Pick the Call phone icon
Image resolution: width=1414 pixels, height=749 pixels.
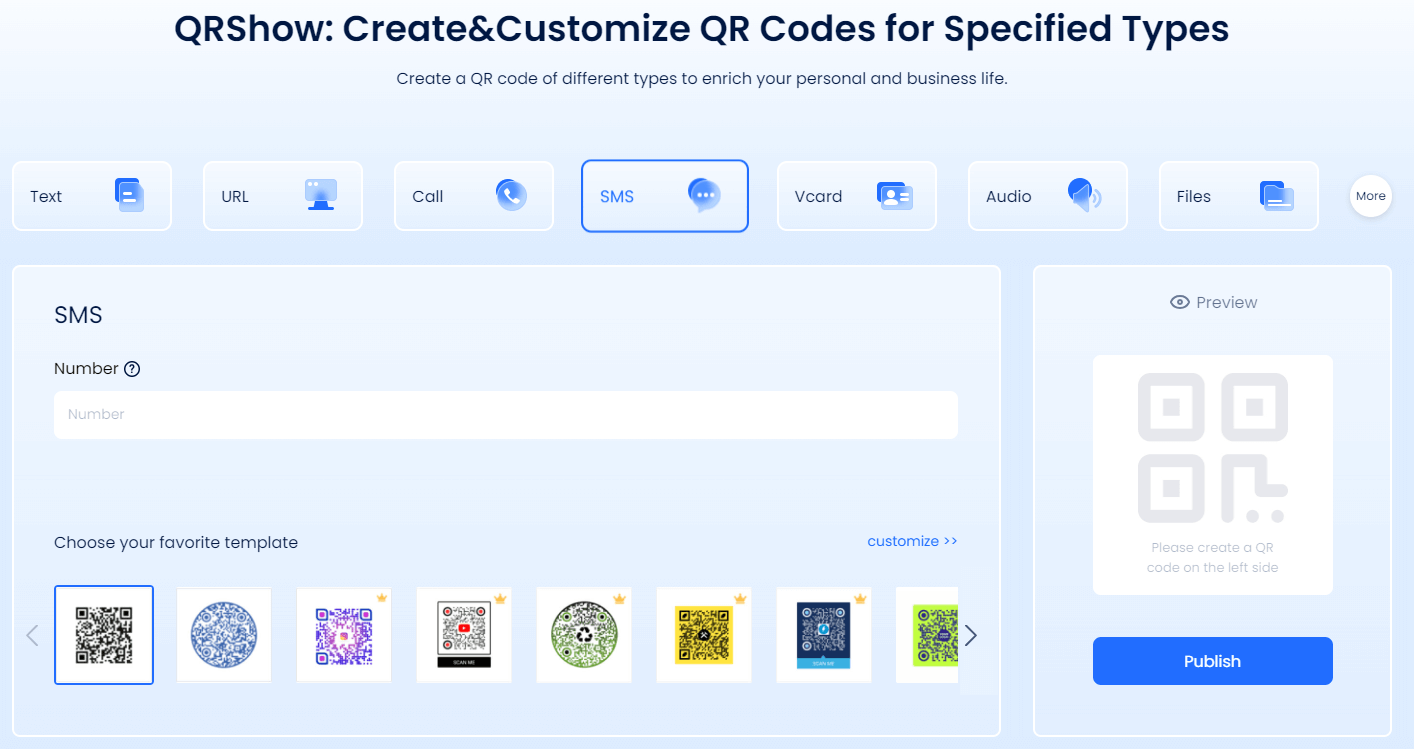(x=511, y=195)
